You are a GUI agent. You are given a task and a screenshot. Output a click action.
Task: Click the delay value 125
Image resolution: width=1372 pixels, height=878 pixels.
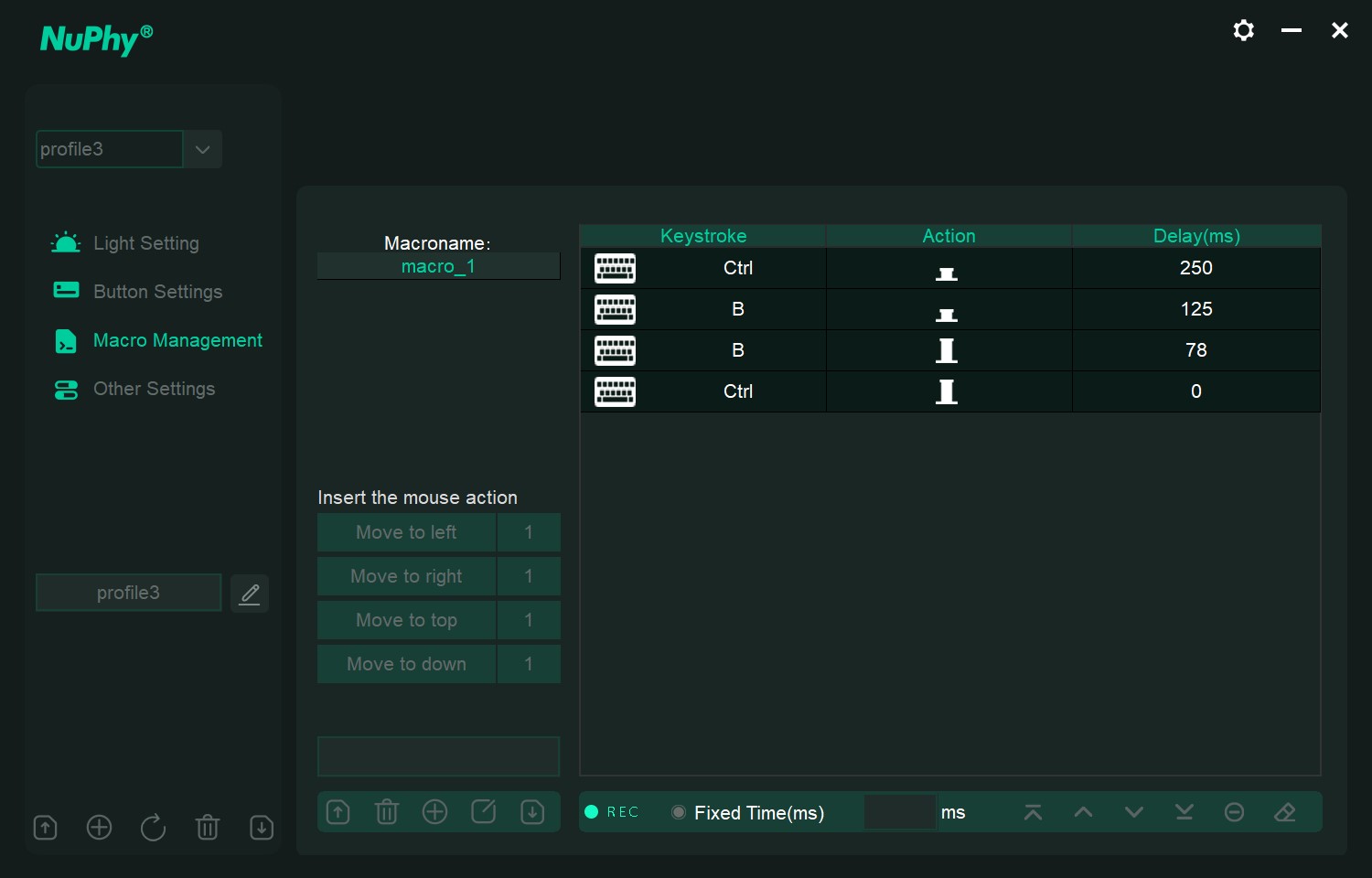tap(1196, 309)
